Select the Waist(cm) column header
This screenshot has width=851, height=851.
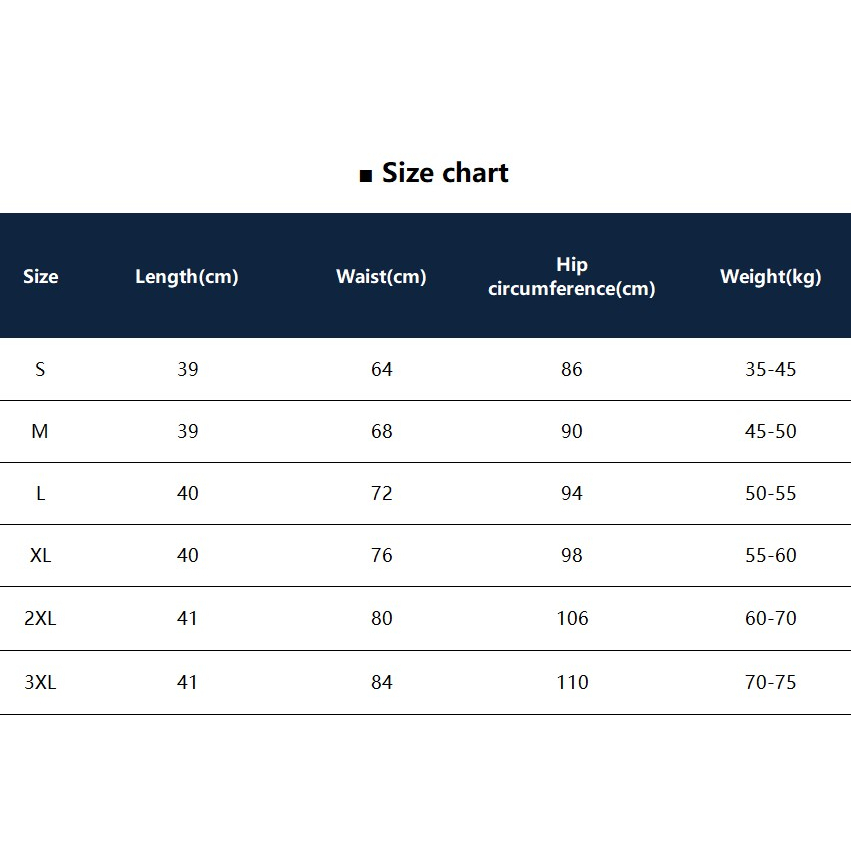click(381, 277)
